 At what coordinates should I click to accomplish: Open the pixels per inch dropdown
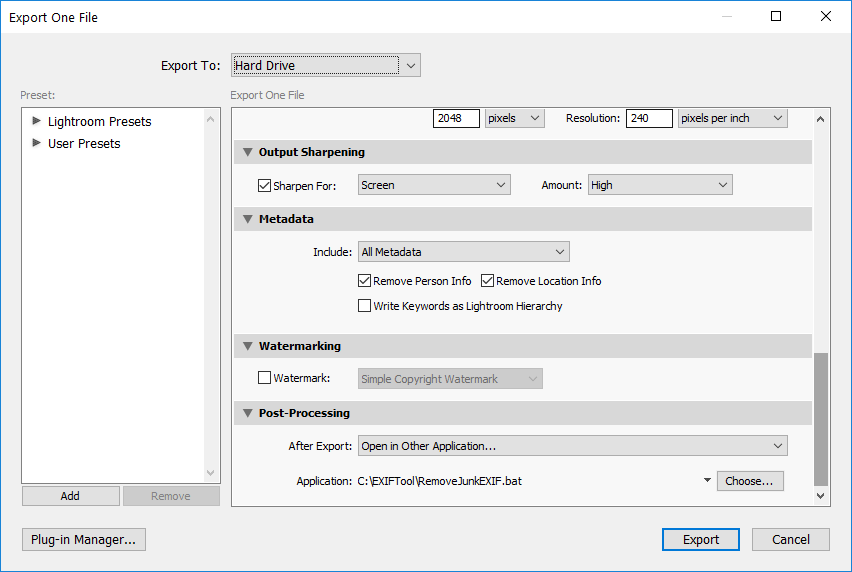click(732, 118)
